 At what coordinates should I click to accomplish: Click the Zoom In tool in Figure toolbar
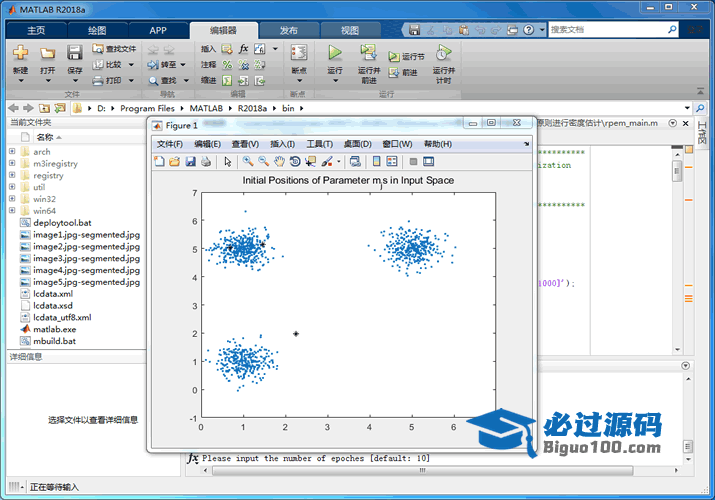[x=247, y=161]
